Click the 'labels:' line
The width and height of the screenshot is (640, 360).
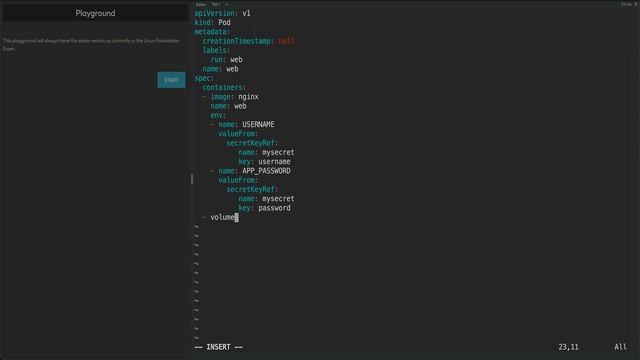216,50
